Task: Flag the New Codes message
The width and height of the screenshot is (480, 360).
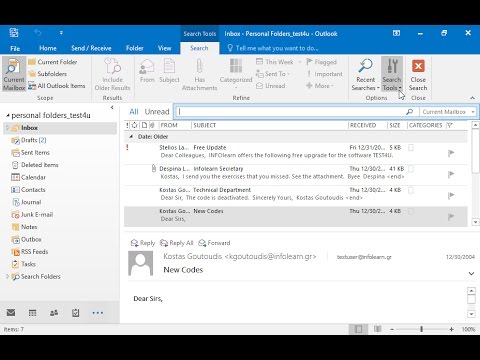Action: tap(451, 217)
